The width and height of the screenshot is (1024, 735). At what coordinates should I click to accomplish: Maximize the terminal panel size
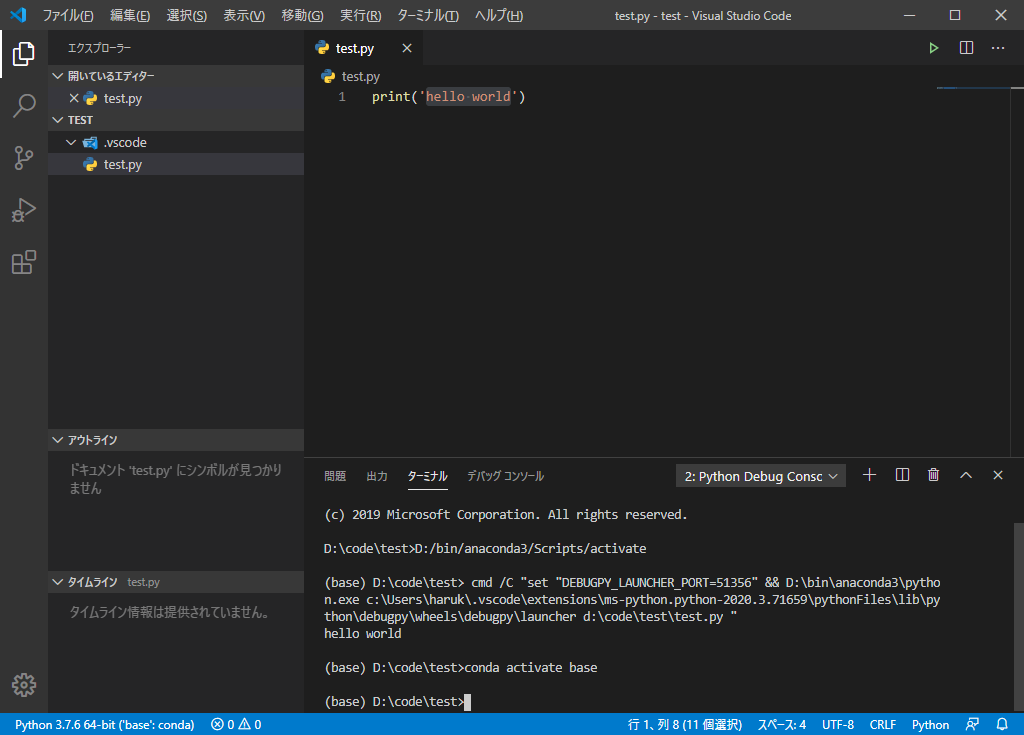pyautogui.click(x=966, y=475)
